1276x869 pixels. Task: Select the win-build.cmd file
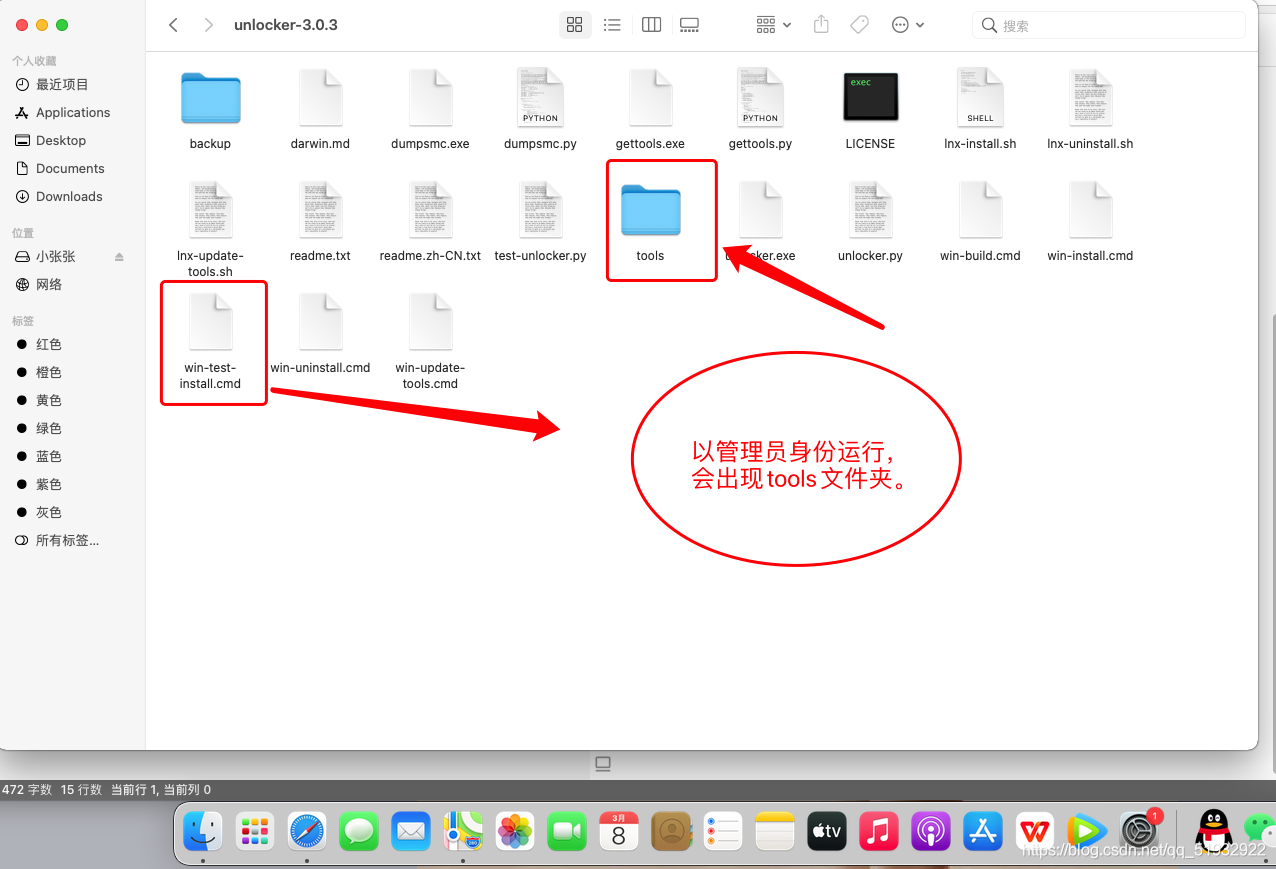pos(980,210)
